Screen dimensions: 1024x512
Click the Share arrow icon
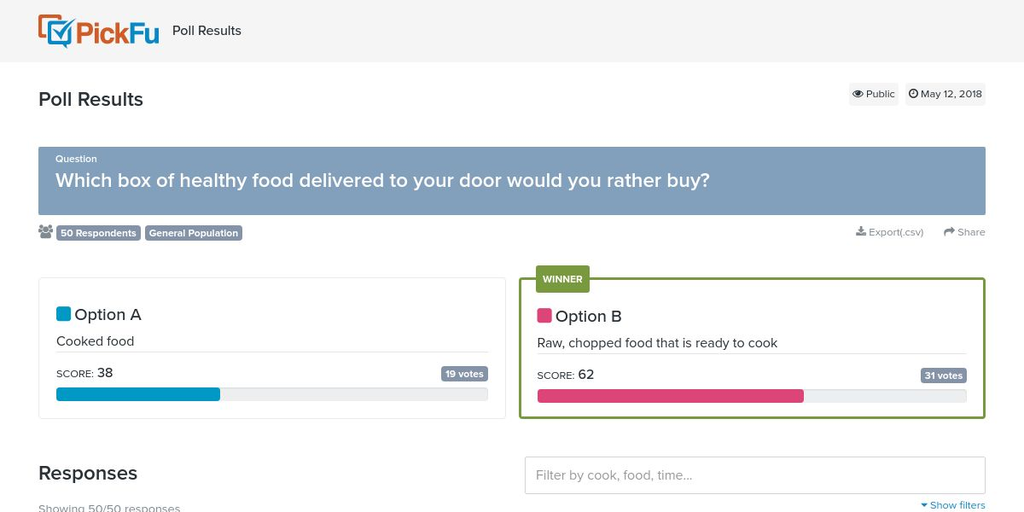949,232
